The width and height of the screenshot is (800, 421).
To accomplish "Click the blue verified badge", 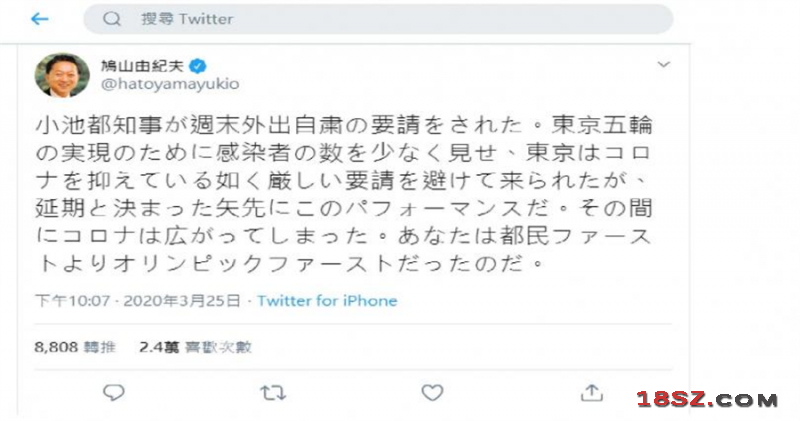I will coord(201,66).
